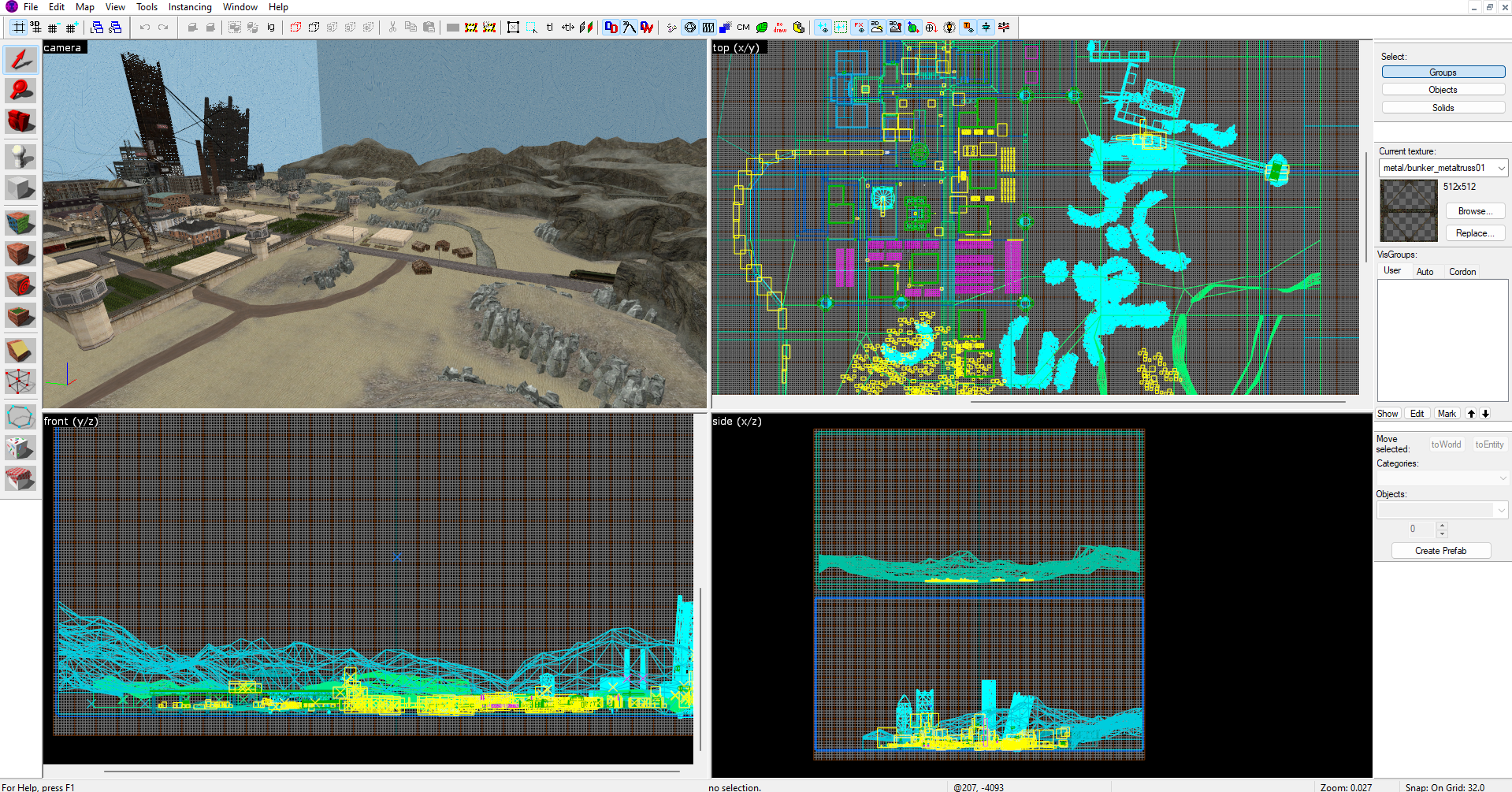The width and height of the screenshot is (1512, 792).
Task: Click the Hide Selected Objects red icon
Action: (x=295, y=28)
